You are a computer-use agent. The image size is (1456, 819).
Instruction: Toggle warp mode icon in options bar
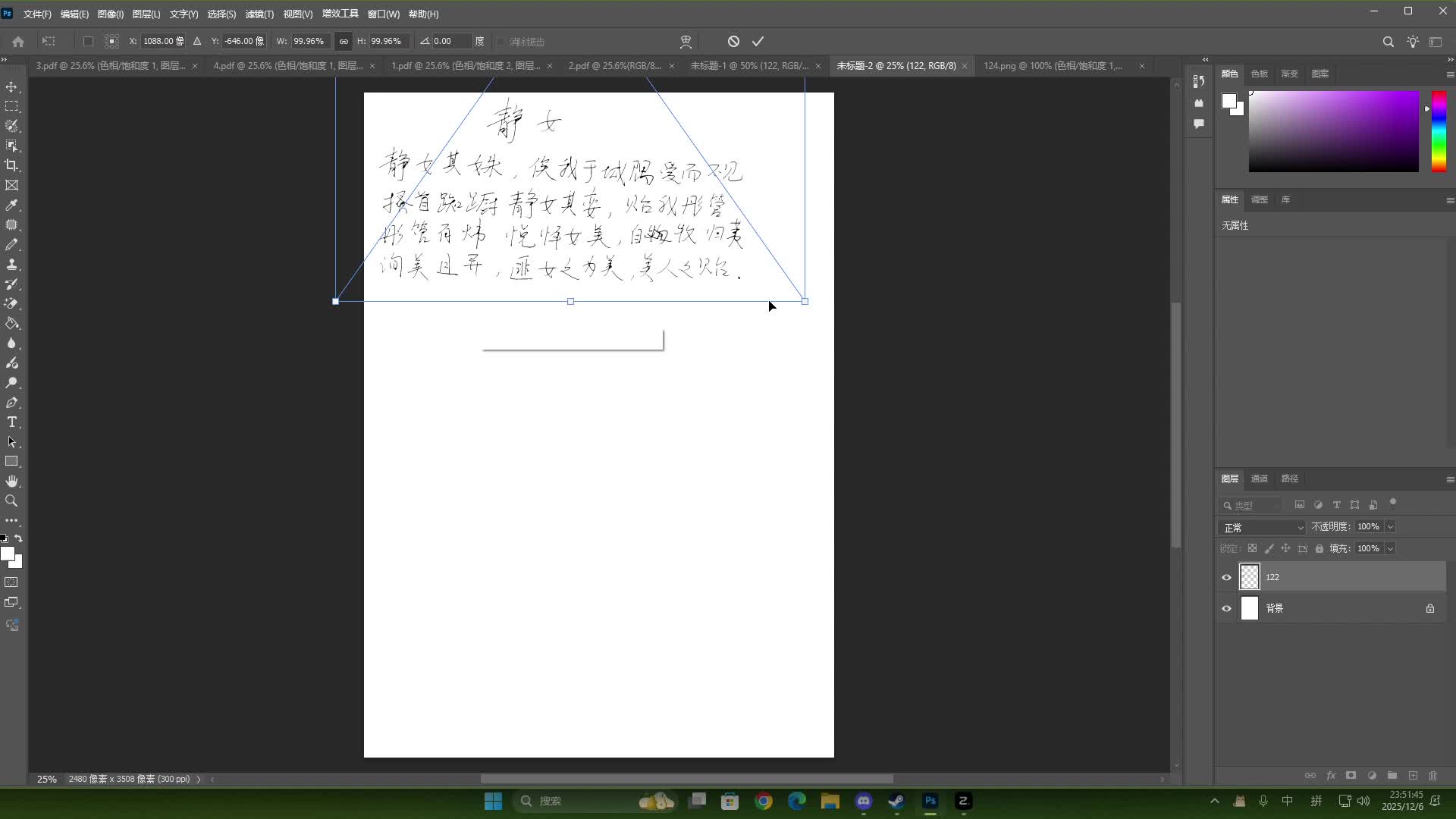point(686,42)
